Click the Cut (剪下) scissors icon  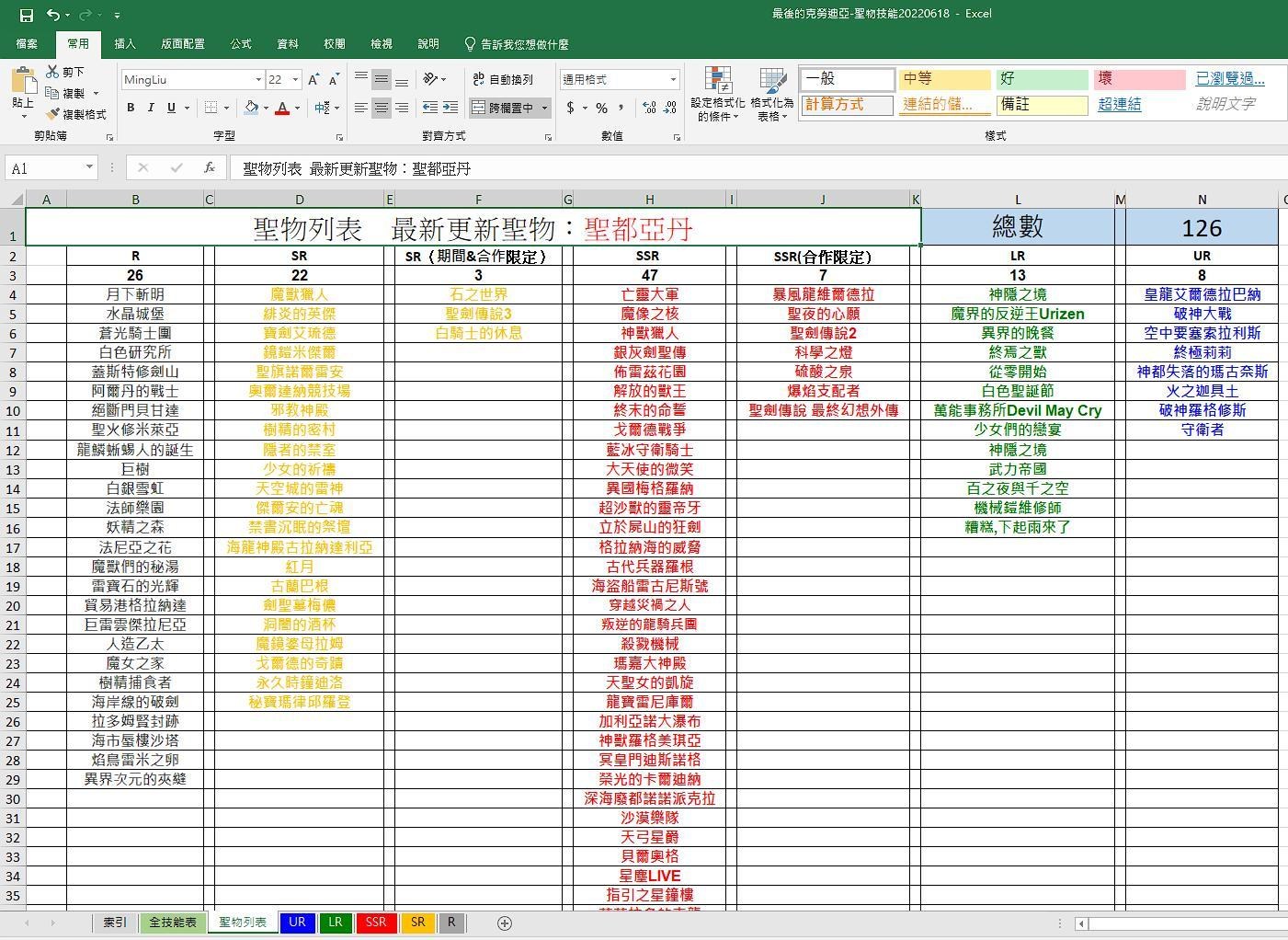[x=53, y=72]
